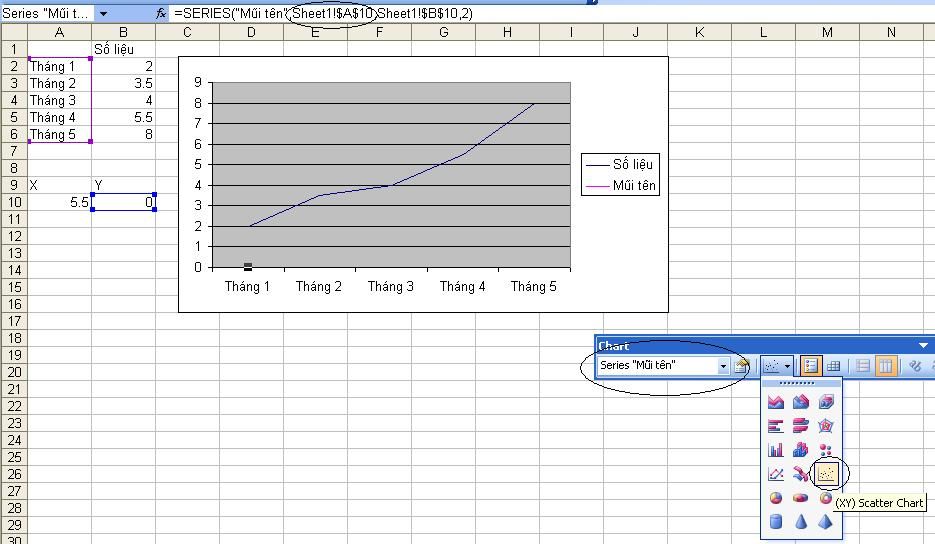Image resolution: width=935 pixels, height=544 pixels.
Task: Select the (XY) Scatter chart type
Action: tap(826, 474)
